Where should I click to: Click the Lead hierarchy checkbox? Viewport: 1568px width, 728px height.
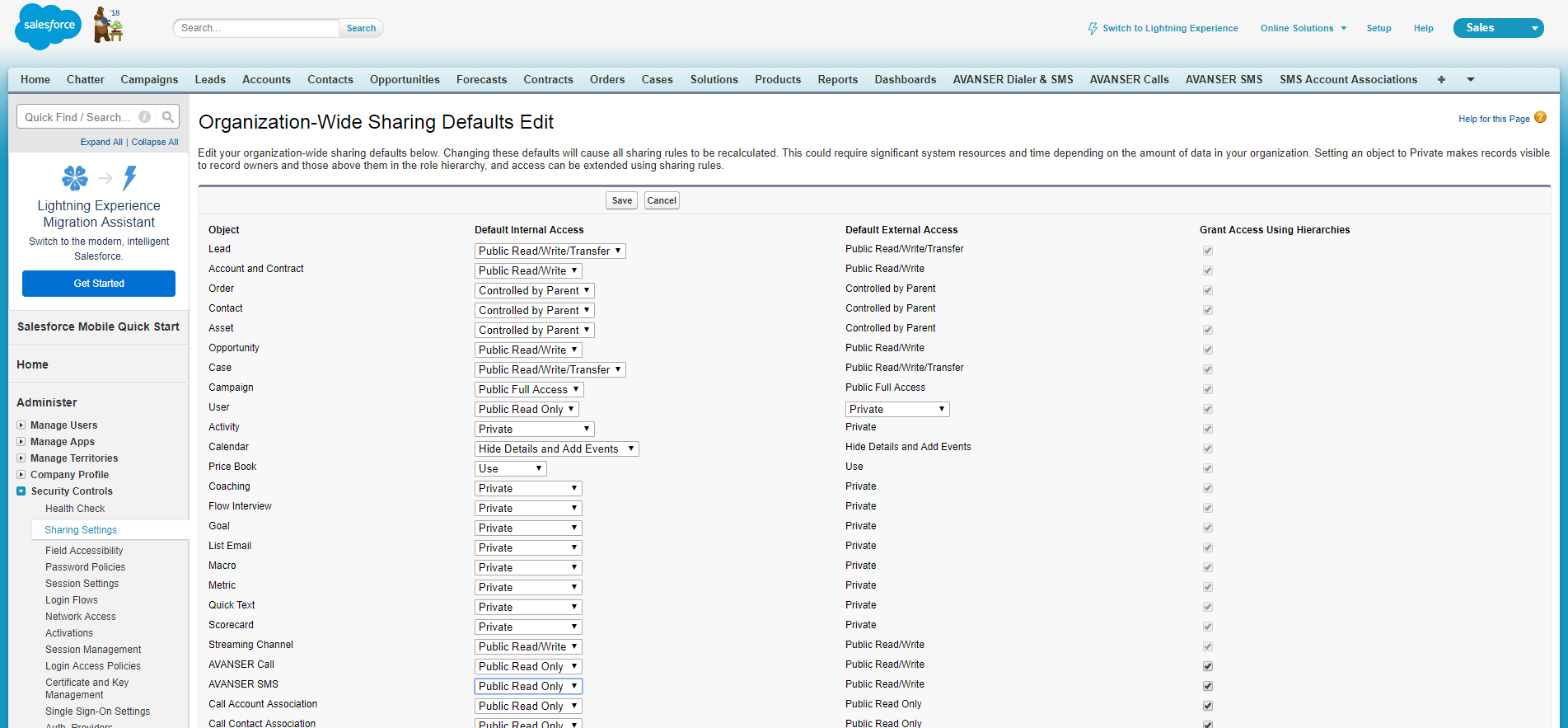pyautogui.click(x=1208, y=251)
